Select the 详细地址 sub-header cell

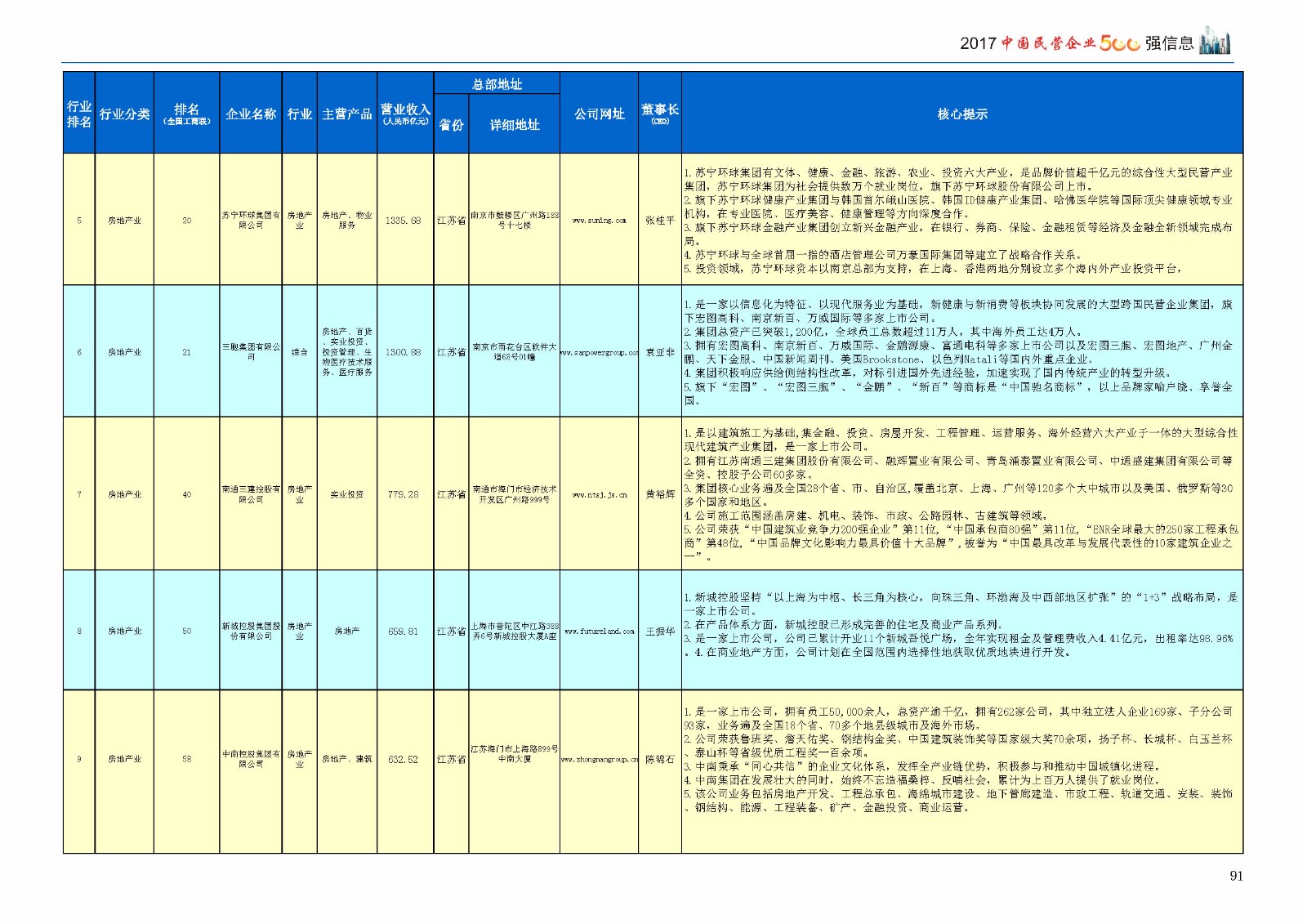point(515,124)
